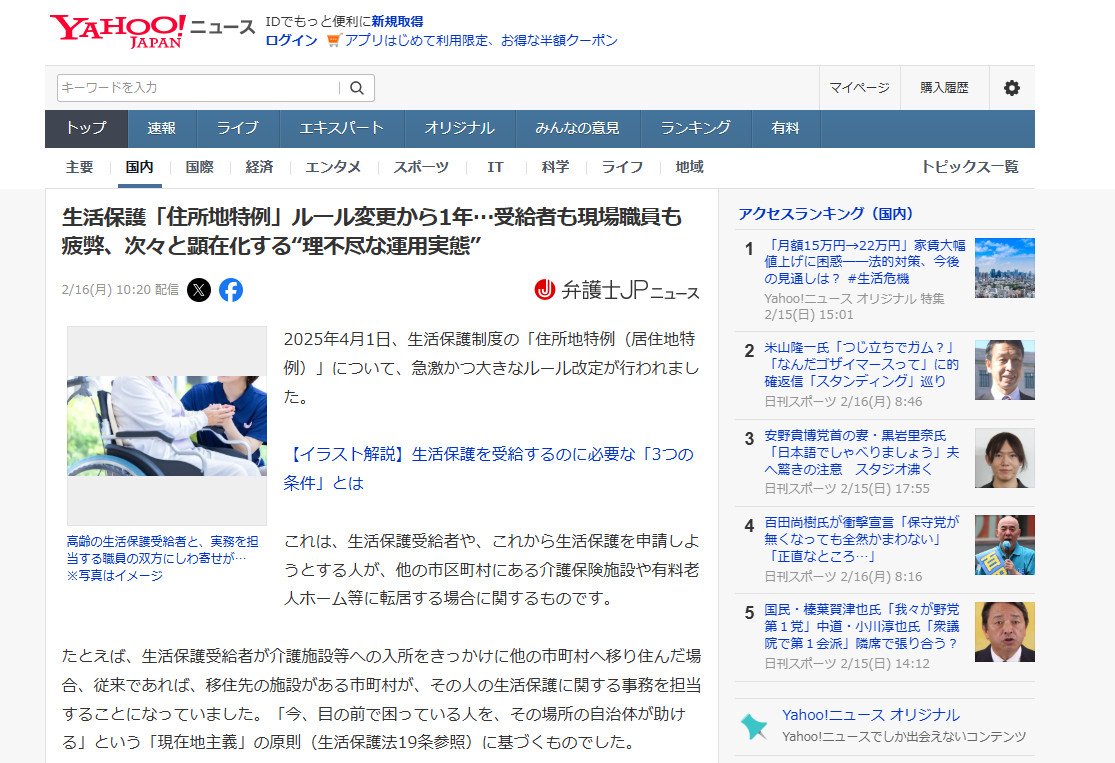Click the Yahoo!ニュース オリジナル pin icon
Screen dimensions: 1115x763
(x=754, y=725)
